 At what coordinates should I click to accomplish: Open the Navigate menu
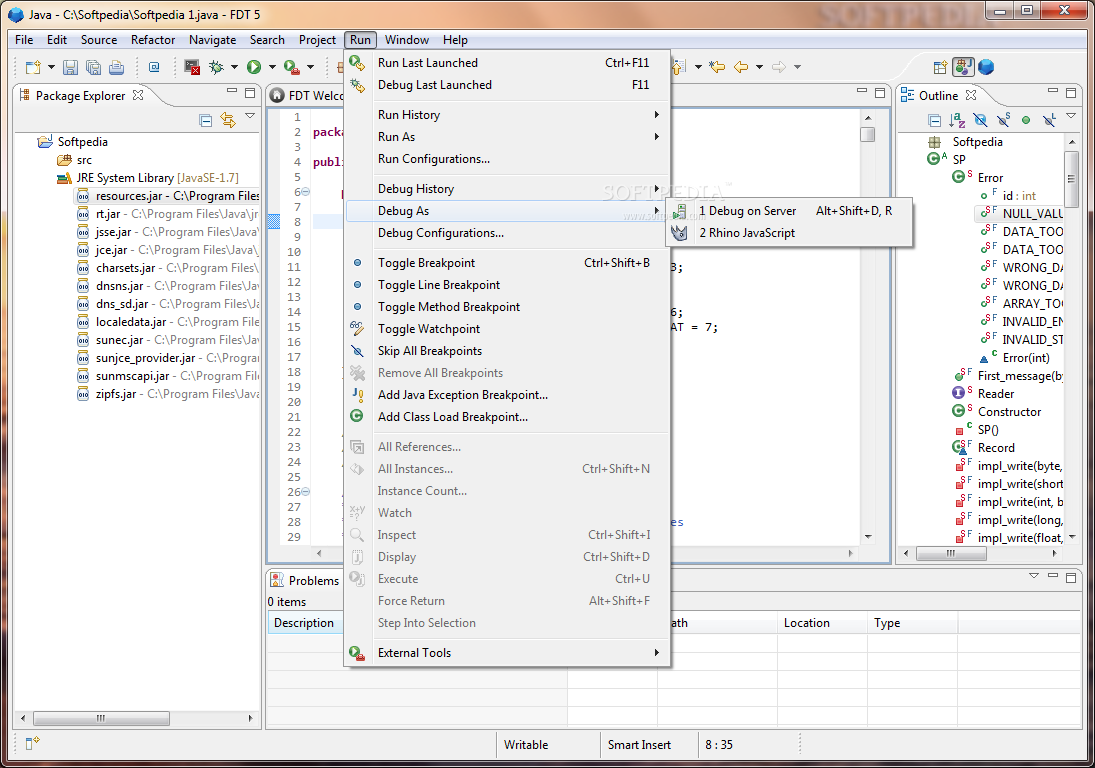point(212,40)
